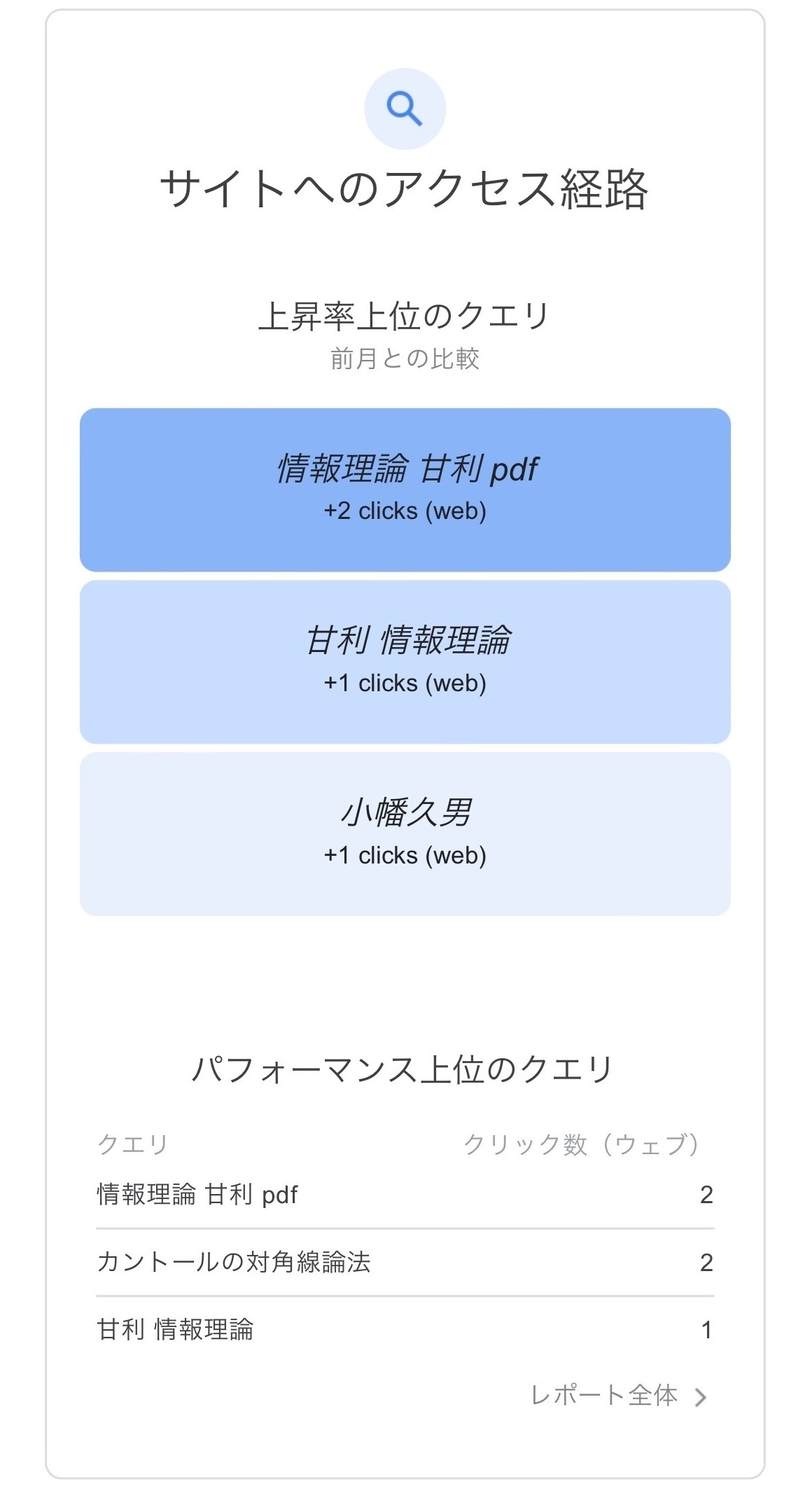Screen dimensions: 812x1491
Task: Click the クエリ column header
Action: click(132, 1144)
